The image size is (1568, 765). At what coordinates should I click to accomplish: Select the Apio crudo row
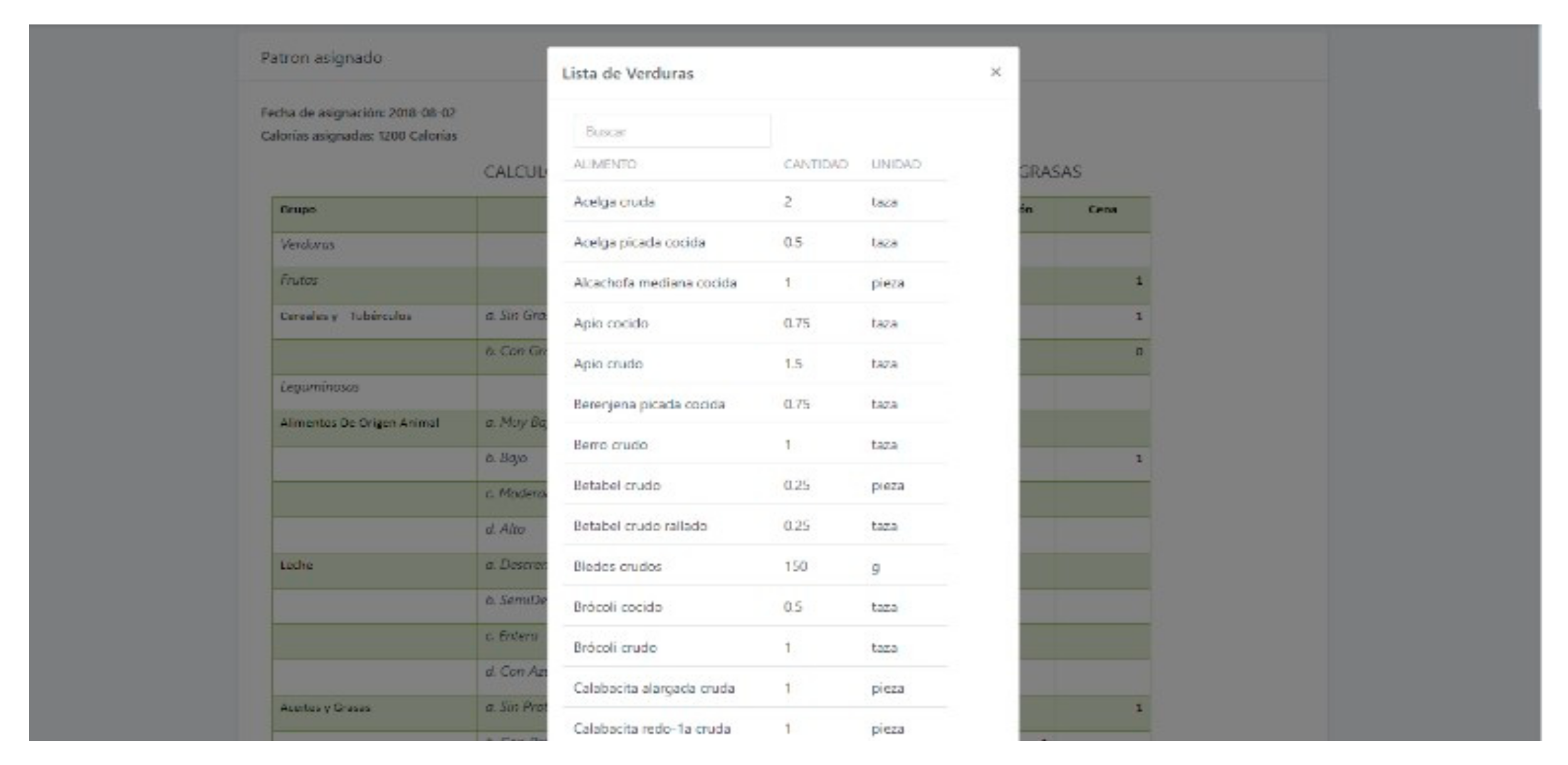(x=608, y=364)
